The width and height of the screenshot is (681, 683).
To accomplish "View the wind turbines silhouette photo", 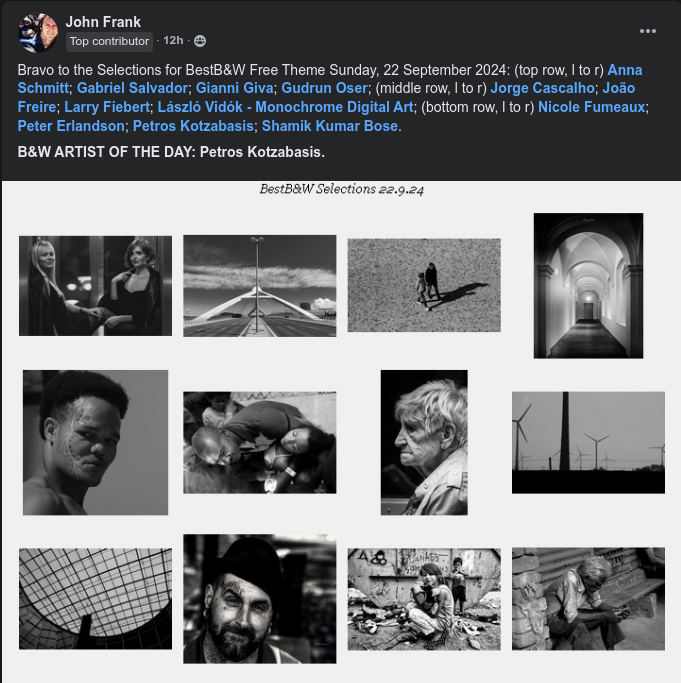I will click(588, 443).
